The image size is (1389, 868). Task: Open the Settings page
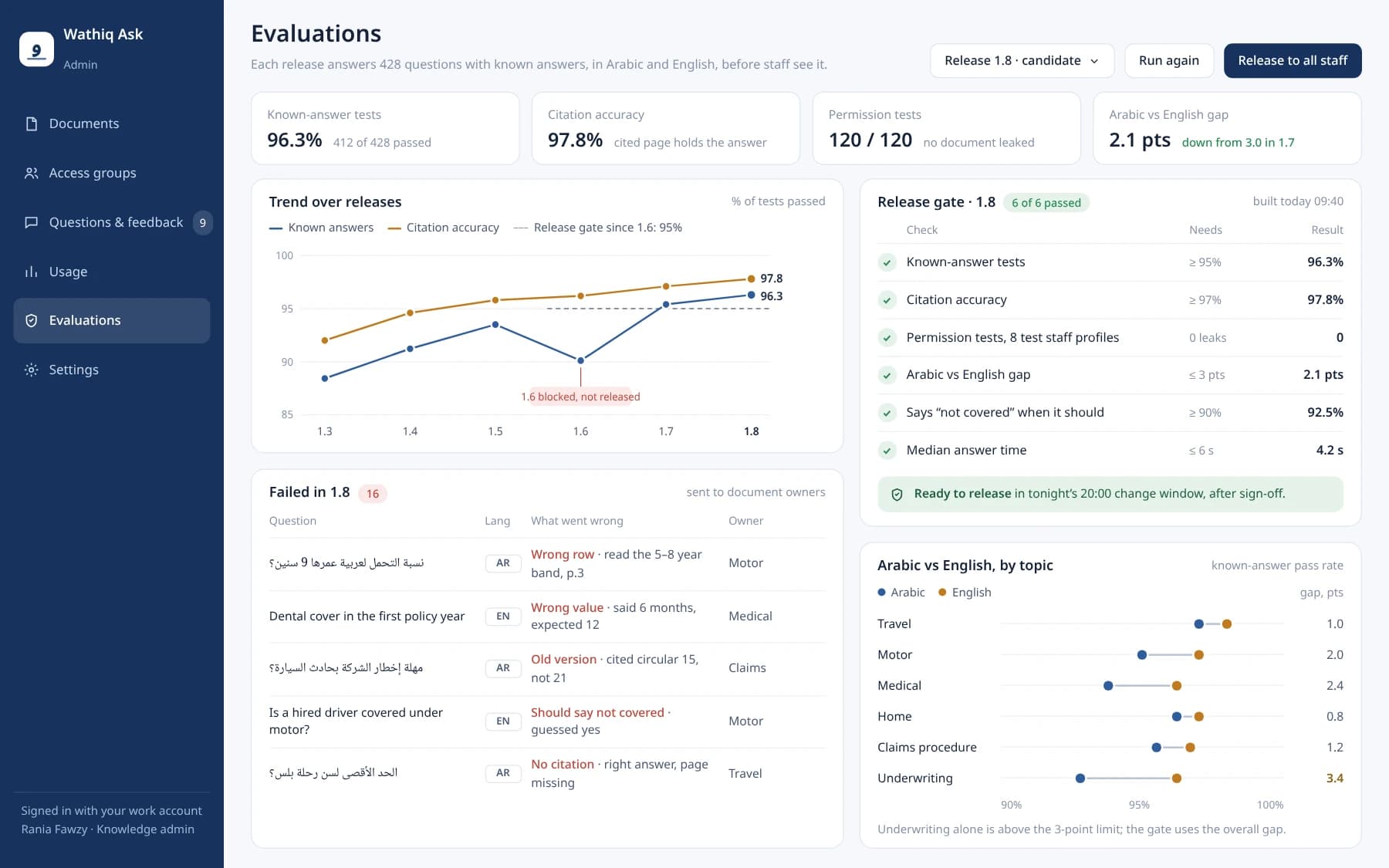point(112,370)
